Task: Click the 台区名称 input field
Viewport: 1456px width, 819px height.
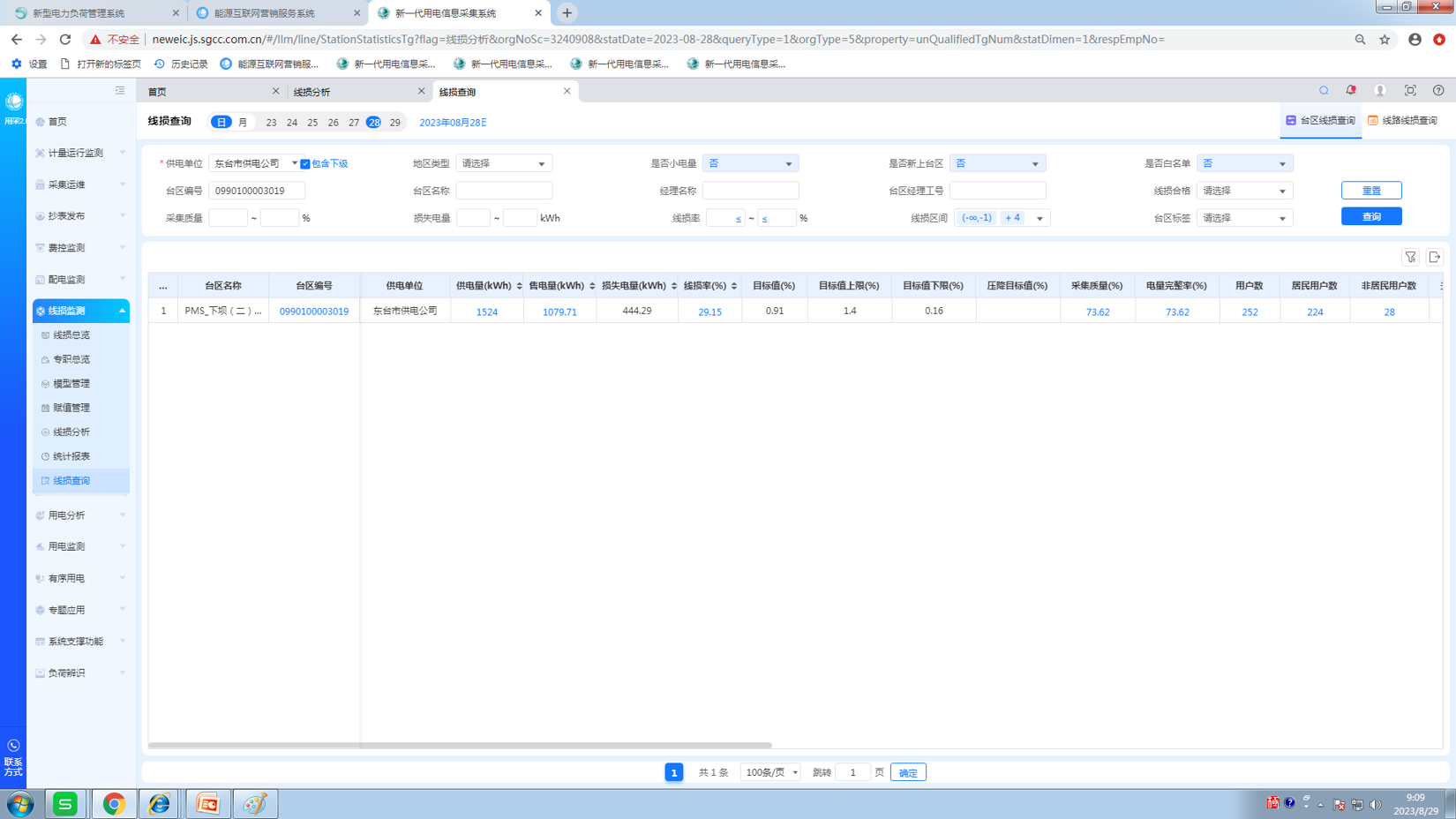Action: (x=504, y=191)
